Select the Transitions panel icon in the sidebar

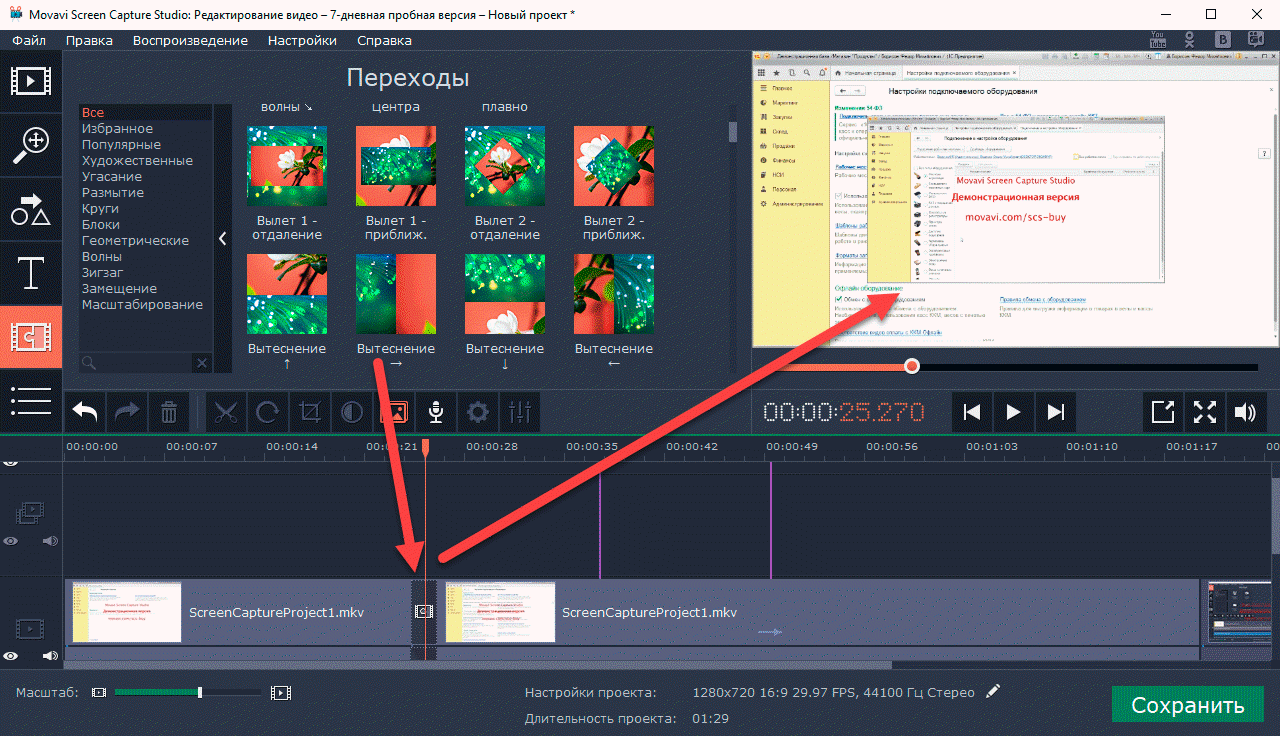click(x=31, y=337)
